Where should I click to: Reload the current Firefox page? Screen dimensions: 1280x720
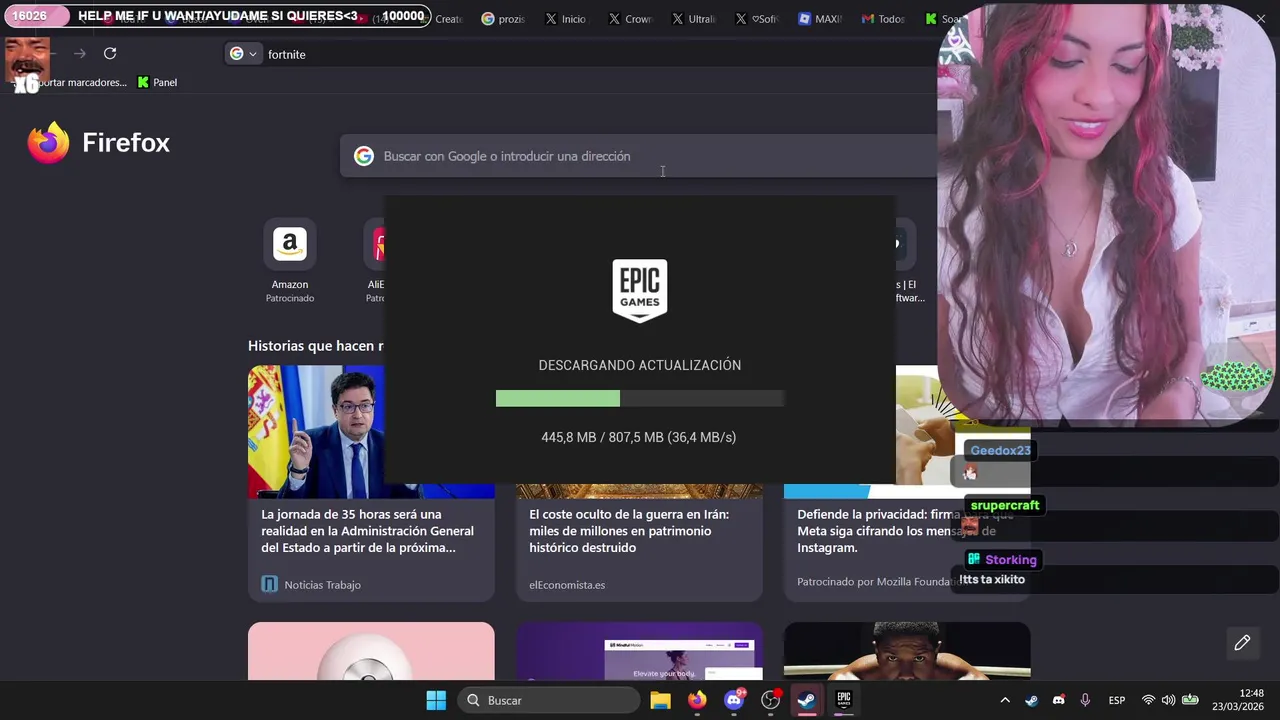110,54
